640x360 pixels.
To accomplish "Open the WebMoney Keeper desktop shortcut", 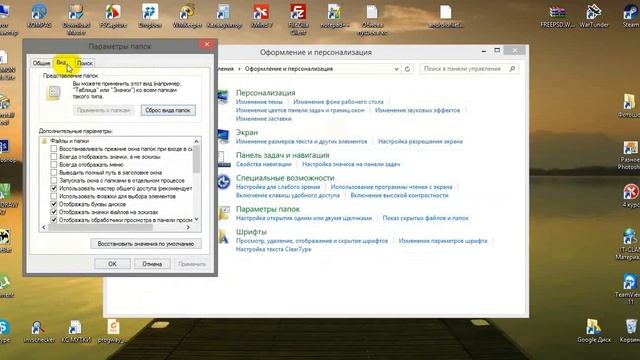I will [187, 16].
